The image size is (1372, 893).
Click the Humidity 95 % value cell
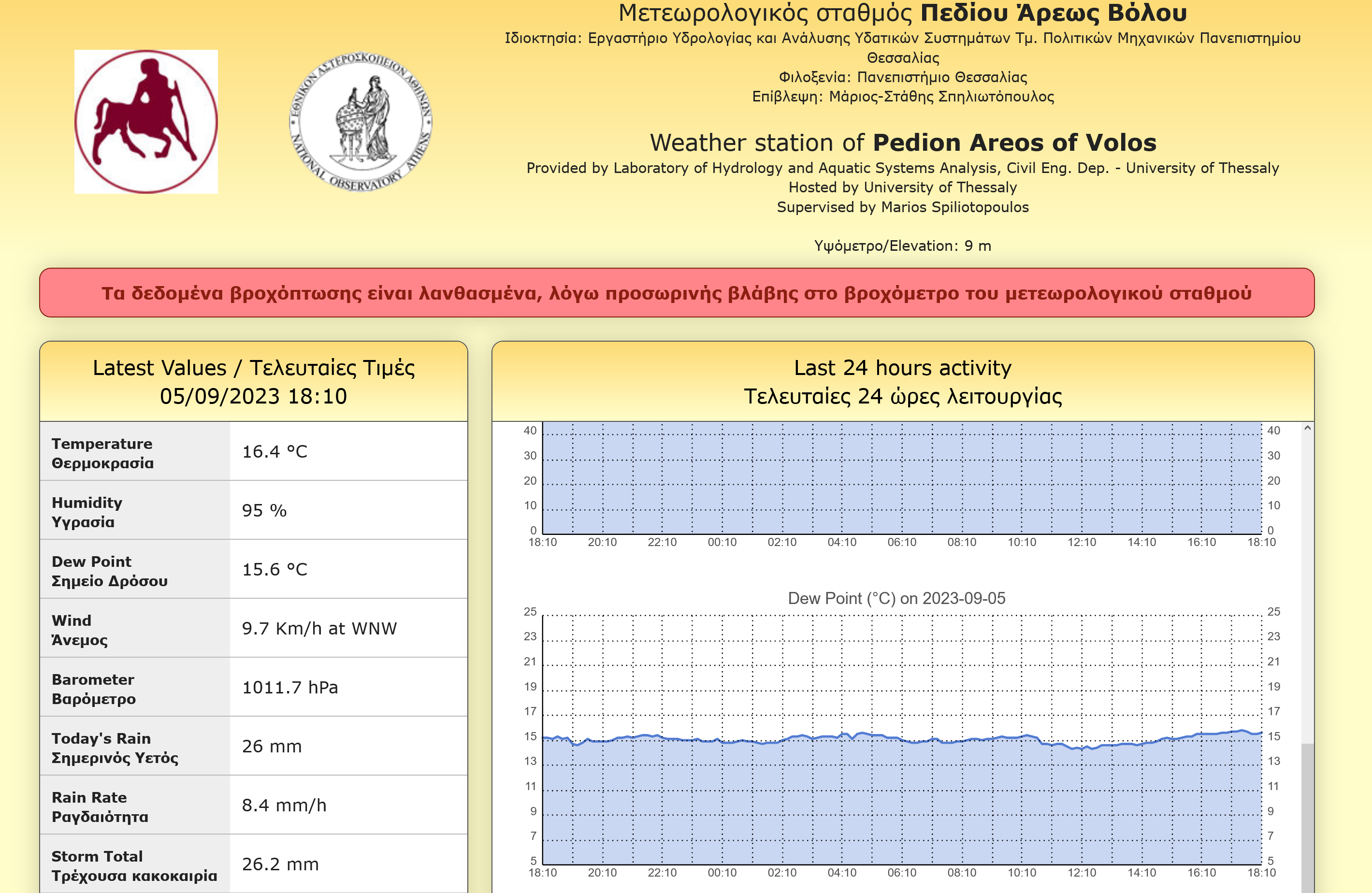[x=347, y=511]
